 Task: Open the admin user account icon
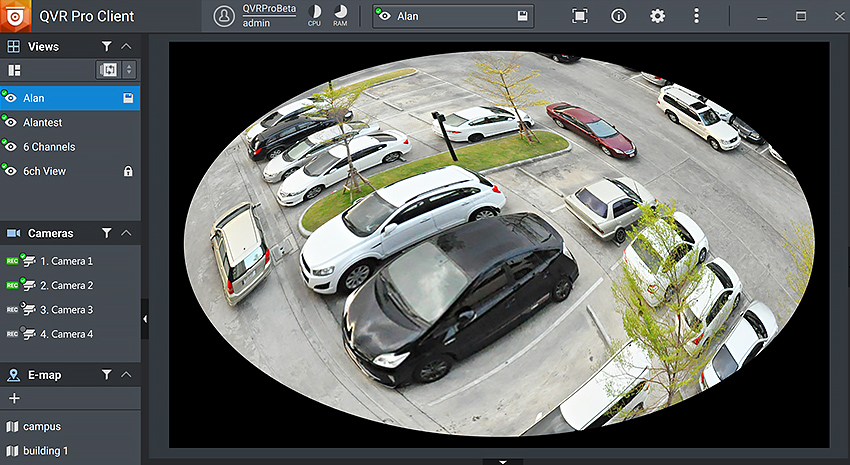(225, 16)
